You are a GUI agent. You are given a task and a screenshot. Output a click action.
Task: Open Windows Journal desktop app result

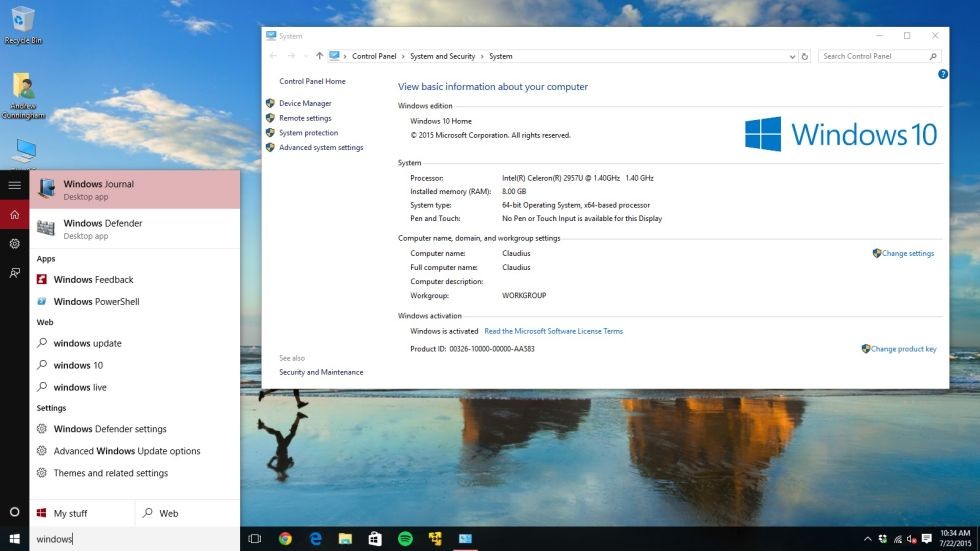[134, 189]
